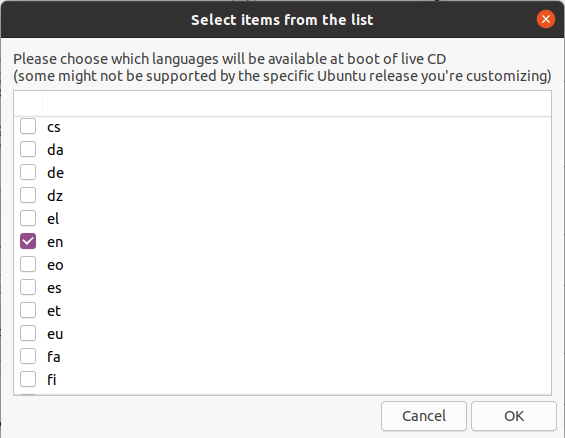Click the OK button
The height and width of the screenshot is (438, 565).
point(514,416)
